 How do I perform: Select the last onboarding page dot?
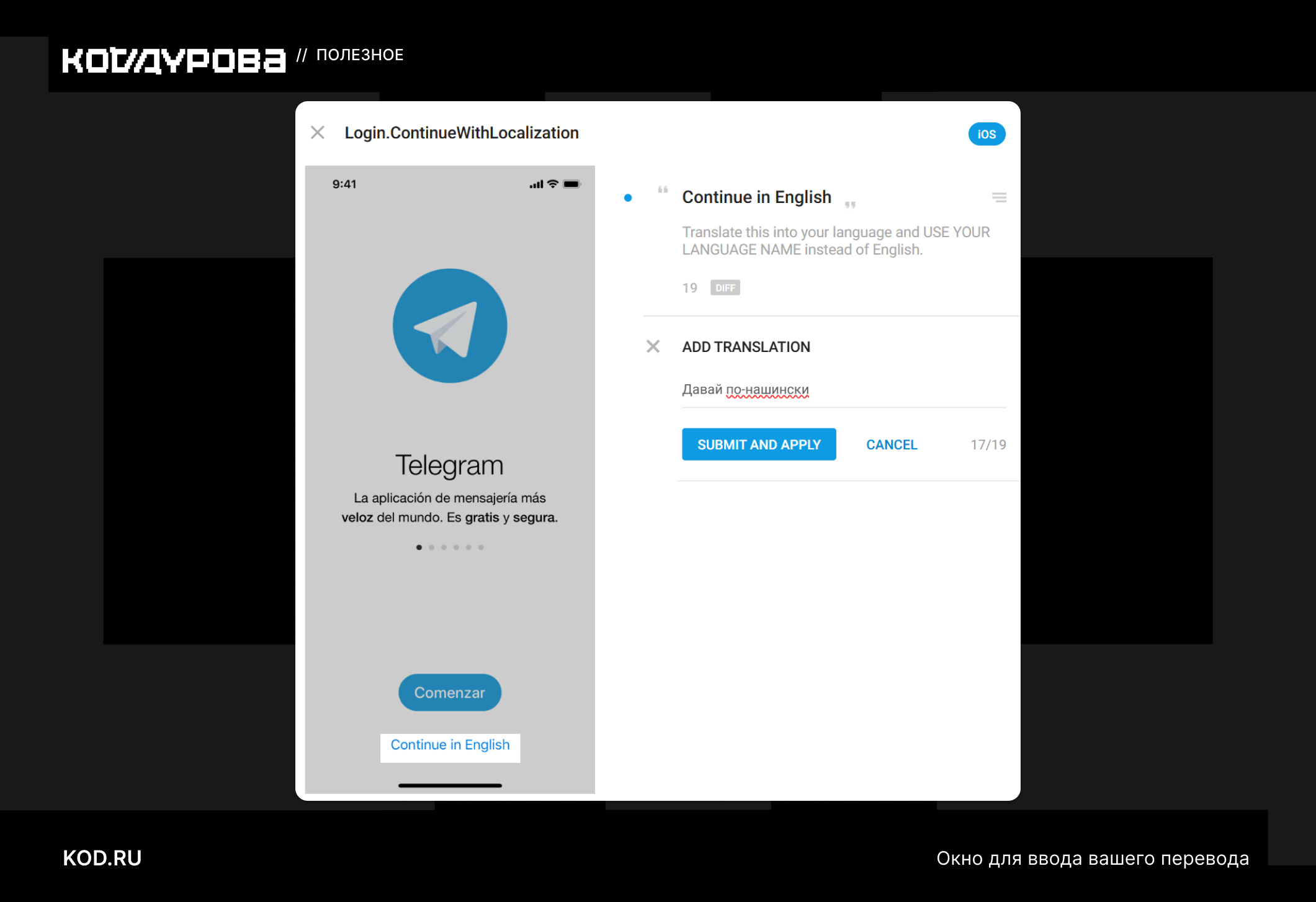(481, 548)
